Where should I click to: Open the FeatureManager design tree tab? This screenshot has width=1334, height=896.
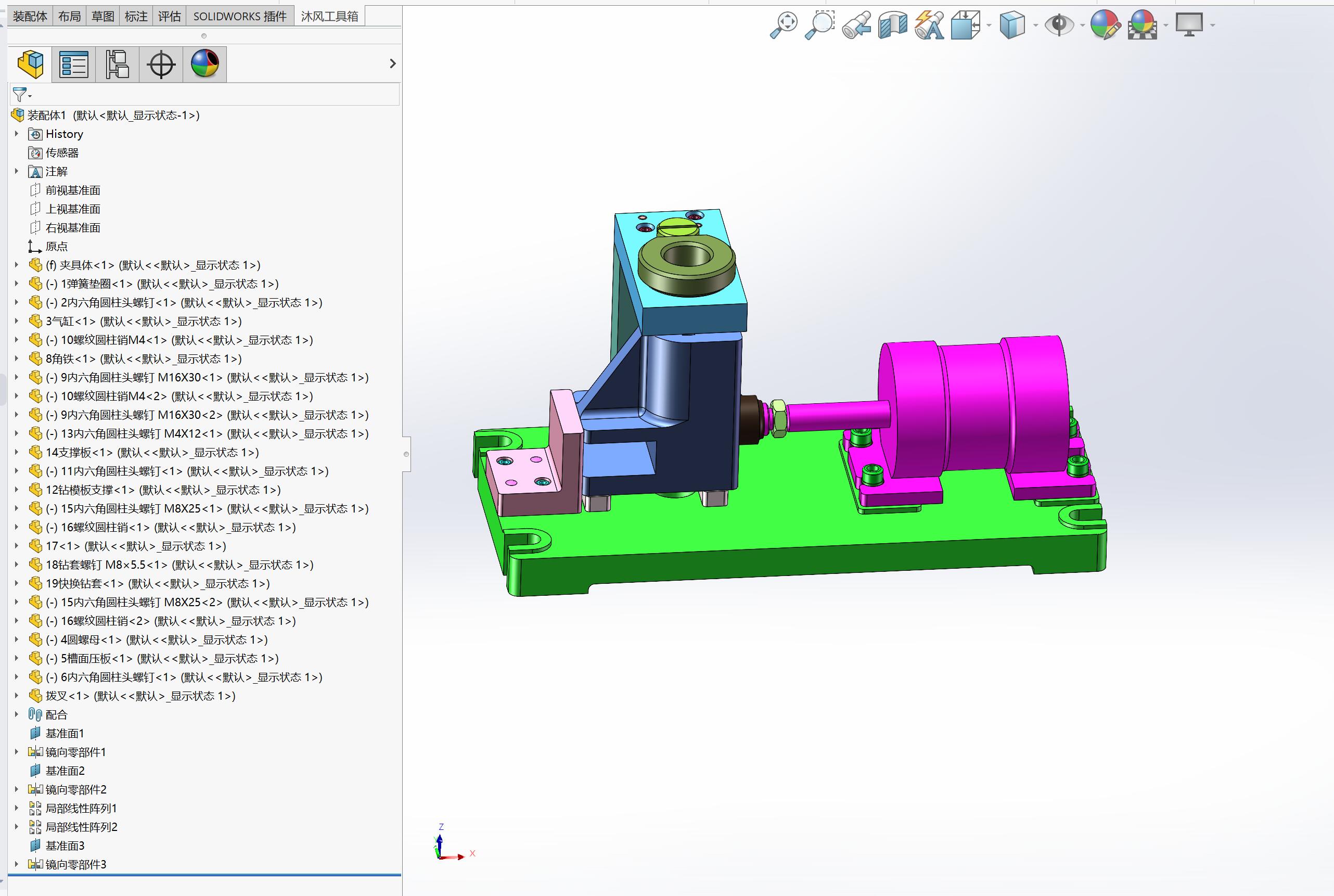(30, 63)
